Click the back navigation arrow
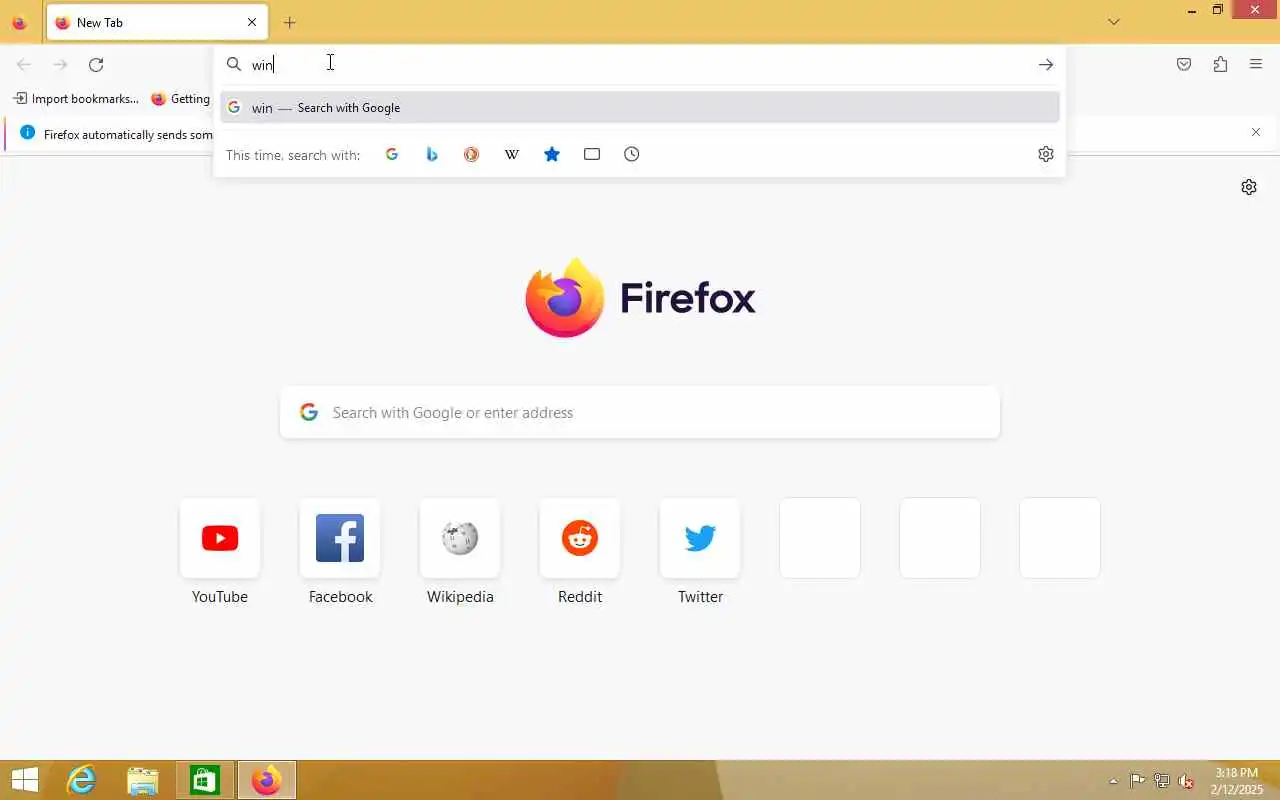The width and height of the screenshot is (1280, 800). pos(24,65)
